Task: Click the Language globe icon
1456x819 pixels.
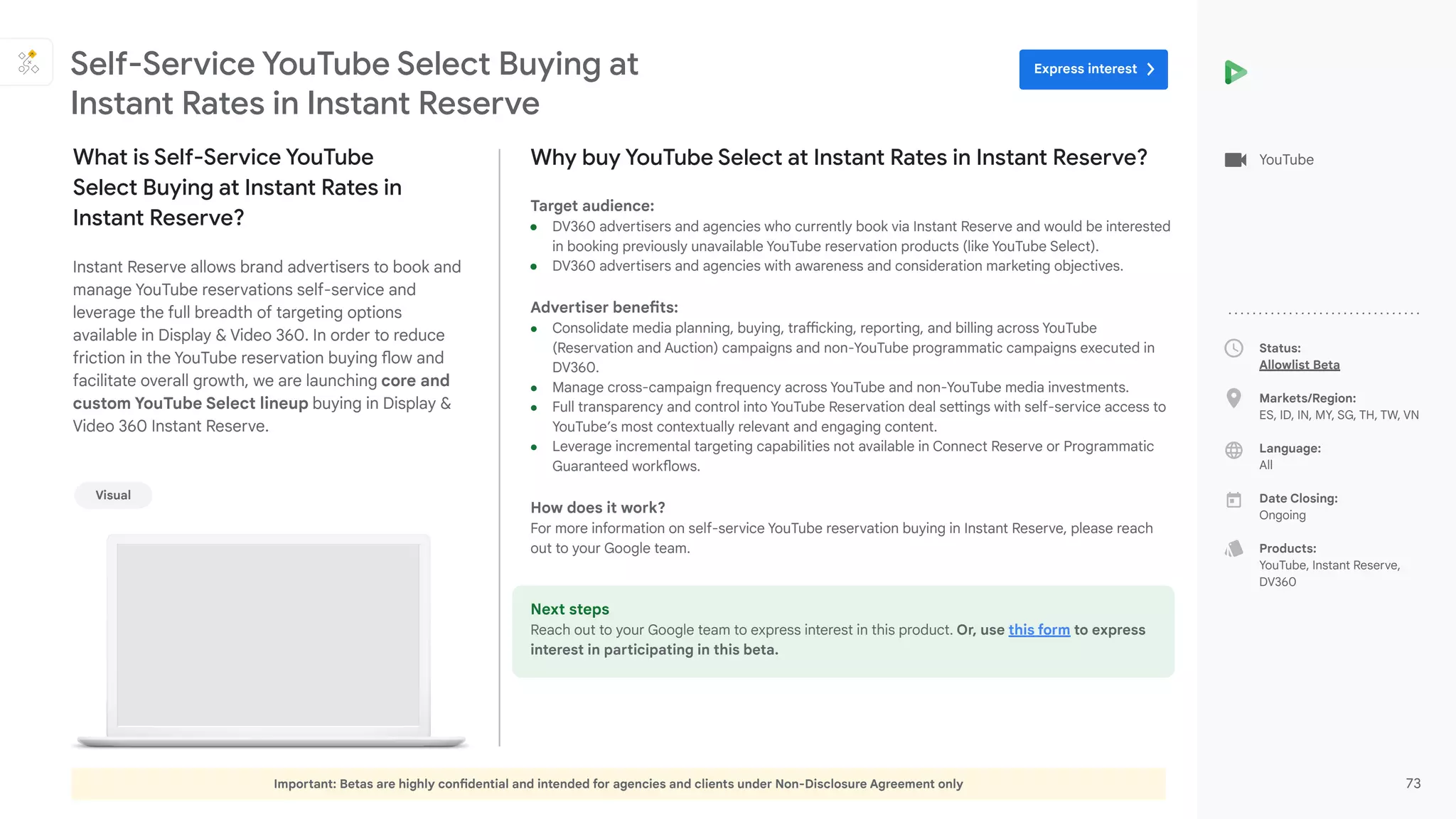Action: 1233,450
